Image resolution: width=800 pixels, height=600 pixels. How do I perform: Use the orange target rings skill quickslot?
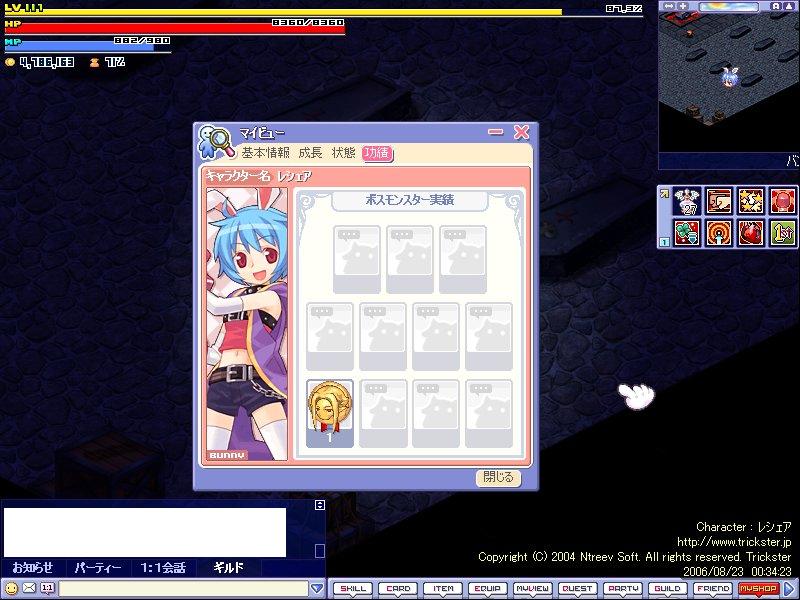[x=719, y=233]
